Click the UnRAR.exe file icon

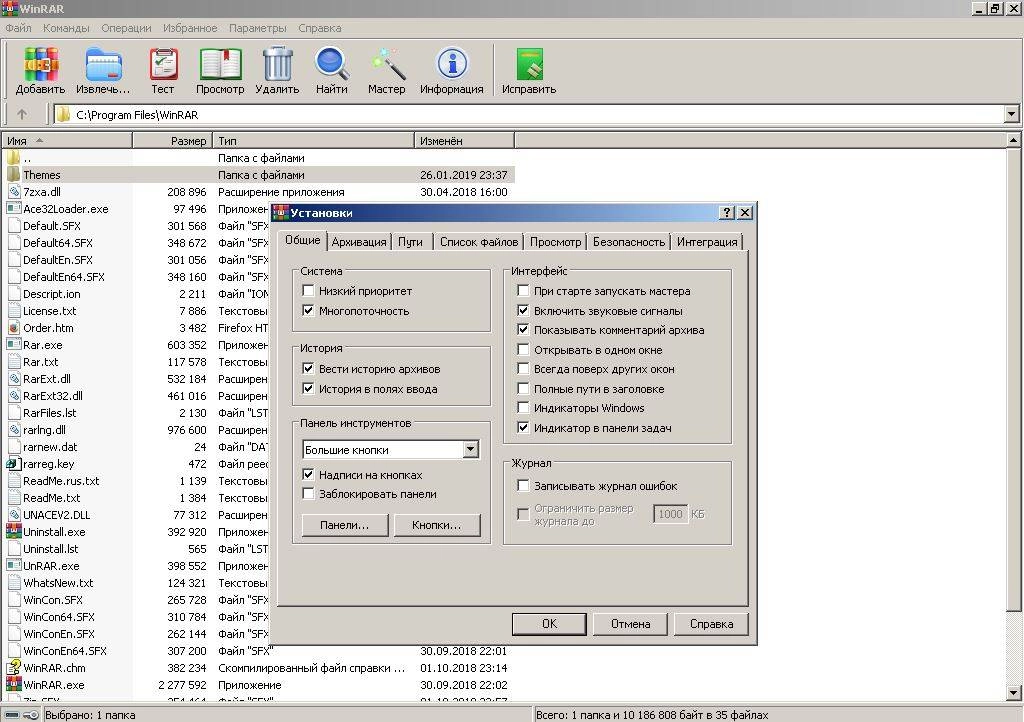14,565
